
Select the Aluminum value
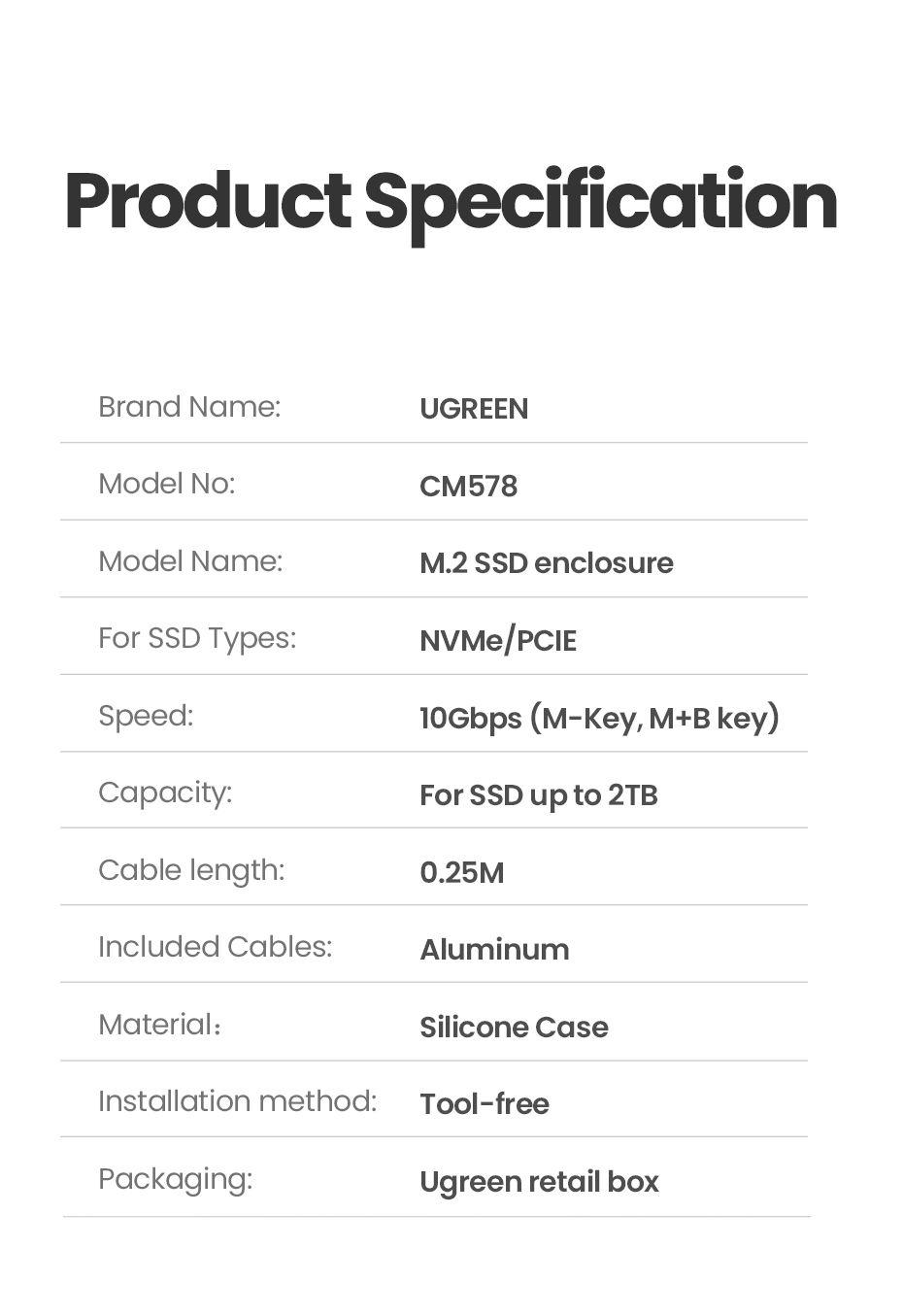[x=494, y=950]
